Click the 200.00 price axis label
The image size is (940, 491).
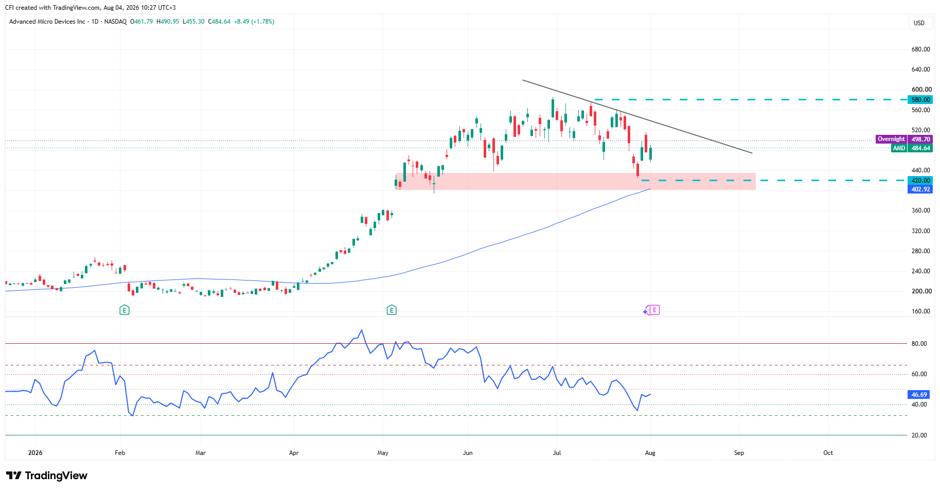[x=920, y=291]
